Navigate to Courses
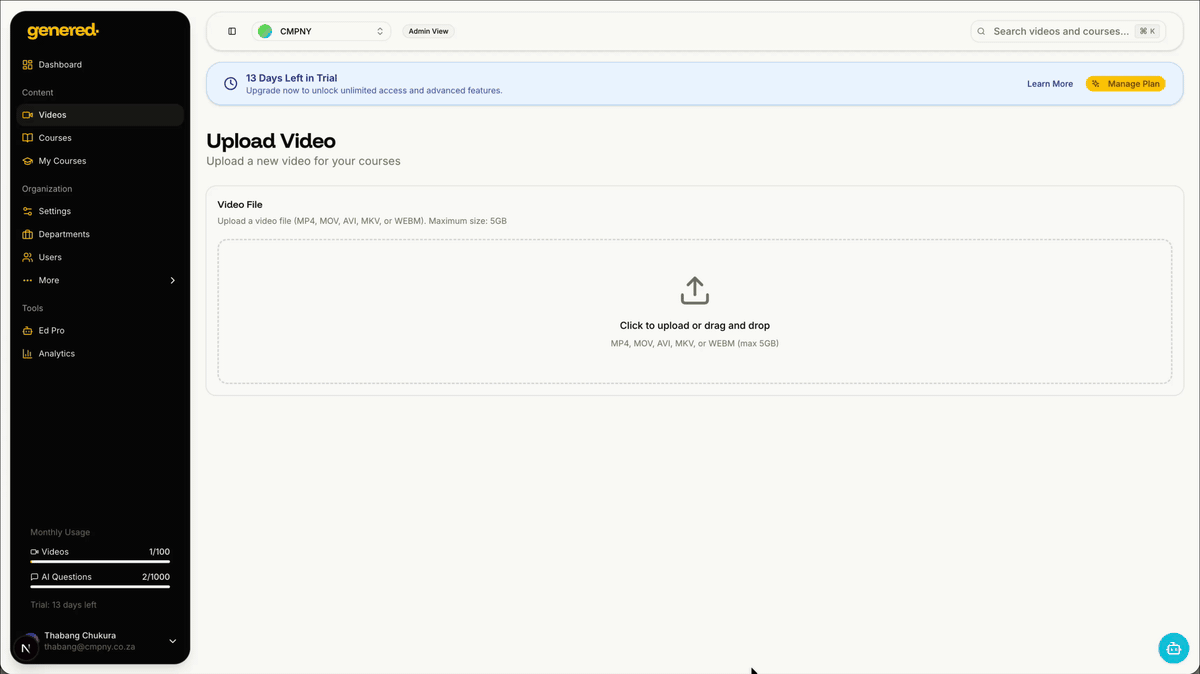This screenshot has height=674, width=1200. pos(100,138)
